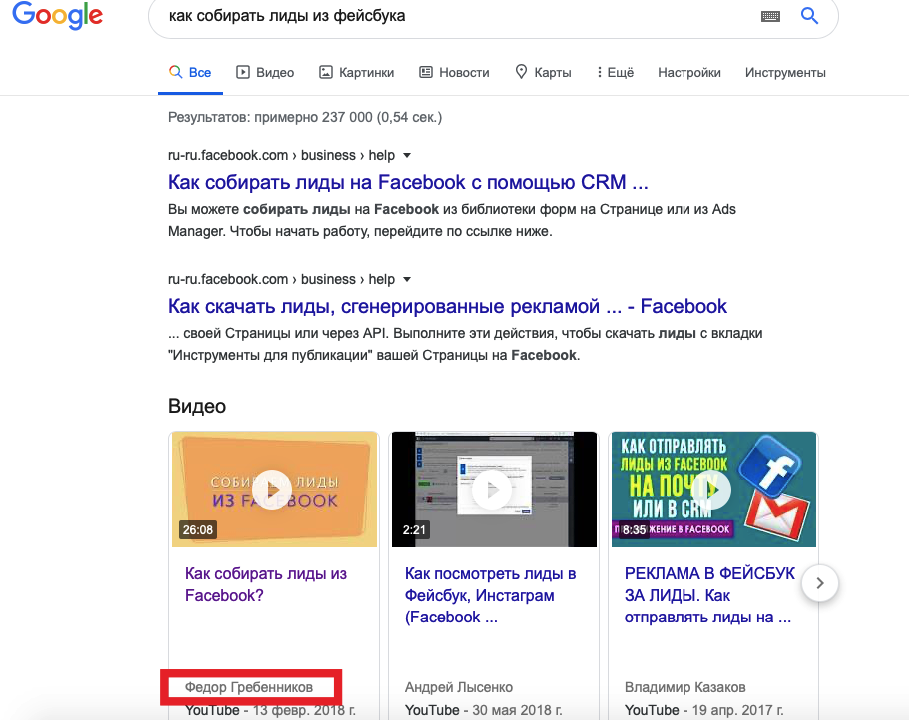Open video link РЕКЛАМА В ФЕЙСБУК ЗА ЛИДЫ
The height and width of the screenshot is (720, 909).
pyautogui.click(x=709, y=595)
